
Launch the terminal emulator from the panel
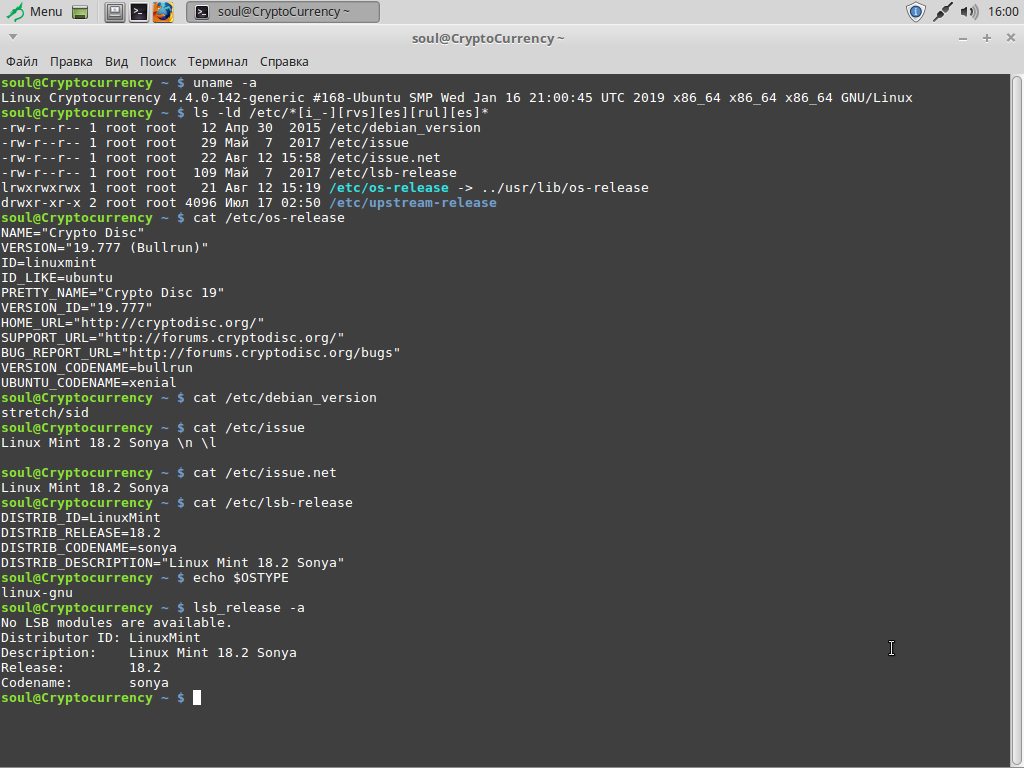pos(138,12)
